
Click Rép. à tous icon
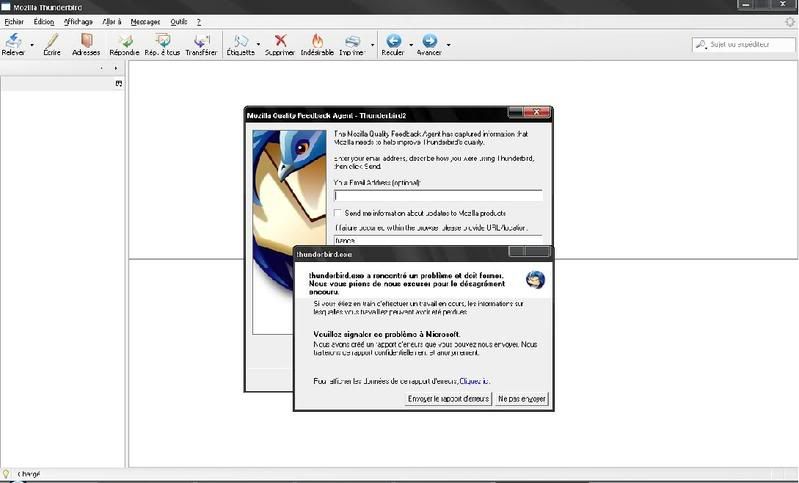tap(163, 41)
